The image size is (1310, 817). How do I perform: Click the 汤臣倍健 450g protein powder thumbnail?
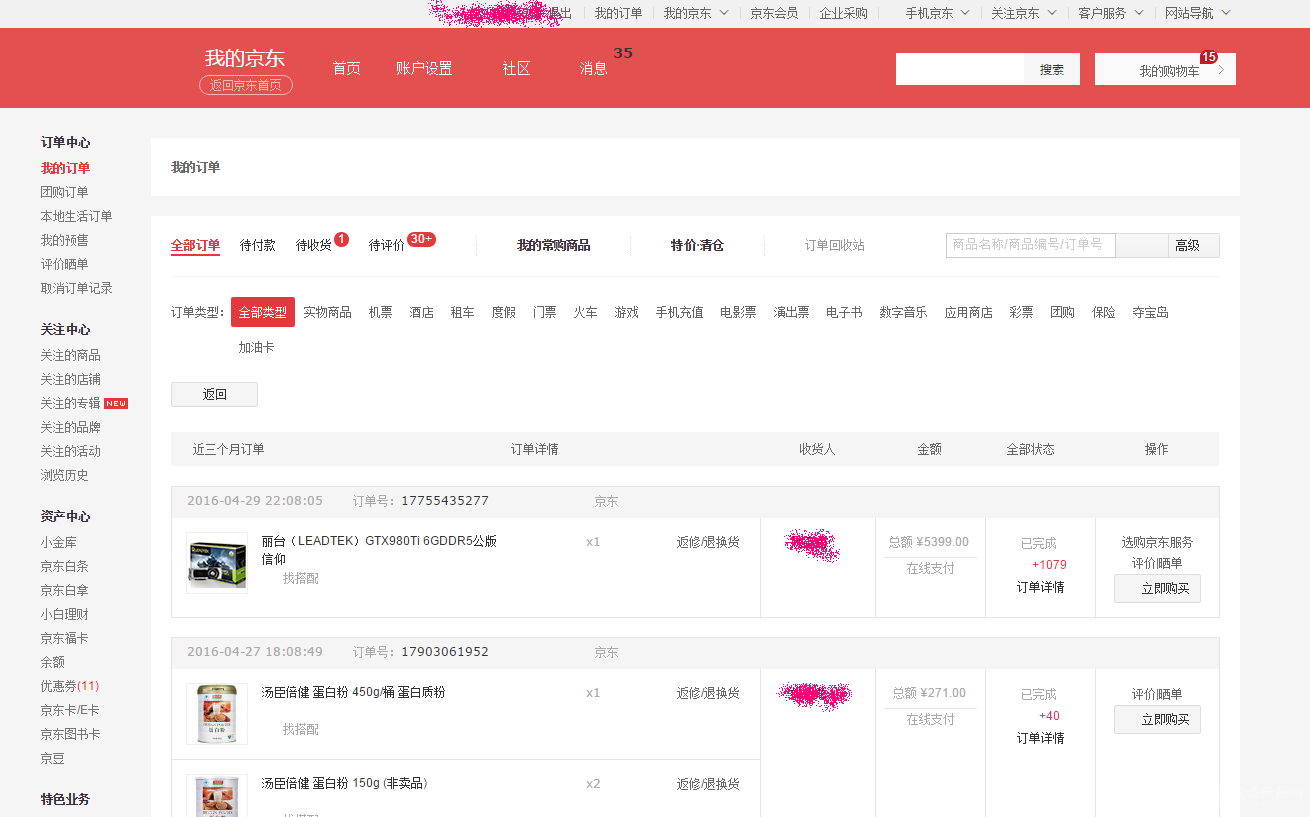pos(217,714)
